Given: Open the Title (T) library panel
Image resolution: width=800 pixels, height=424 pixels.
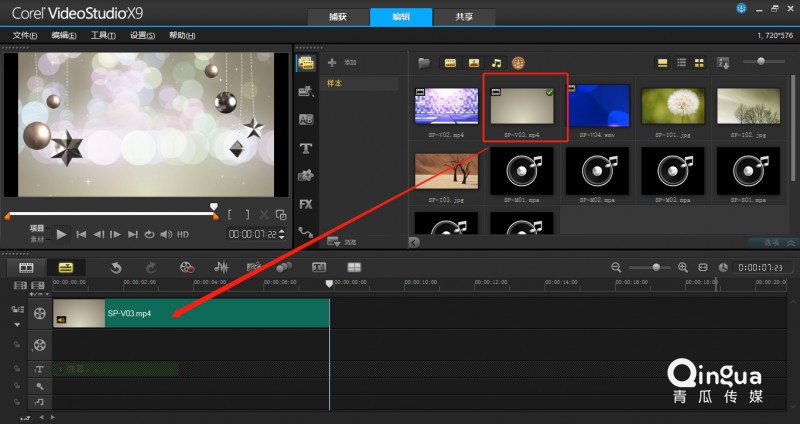Looking at the screenshot, I should 306,148.
